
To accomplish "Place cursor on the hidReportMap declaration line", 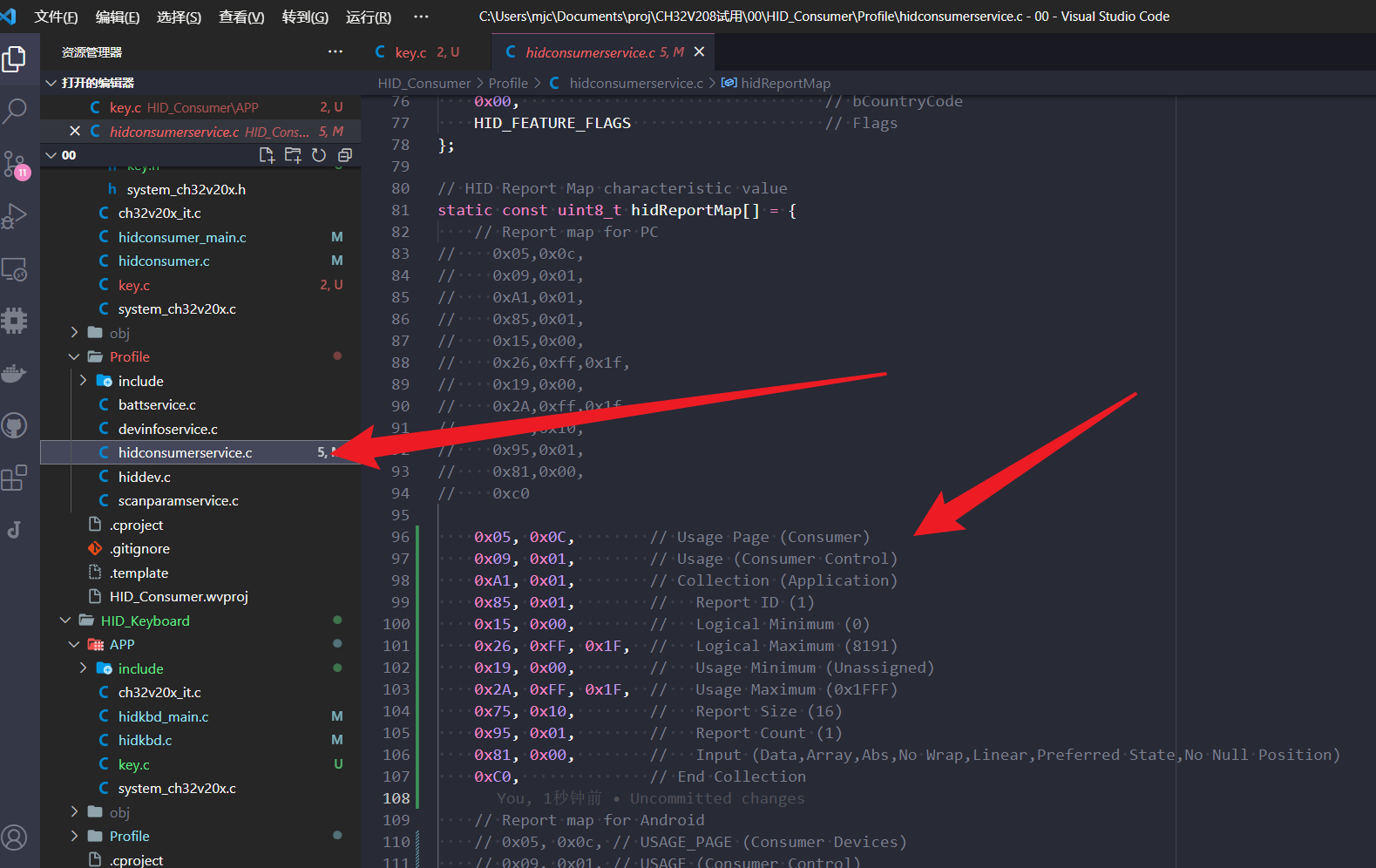I will [617, 210].
